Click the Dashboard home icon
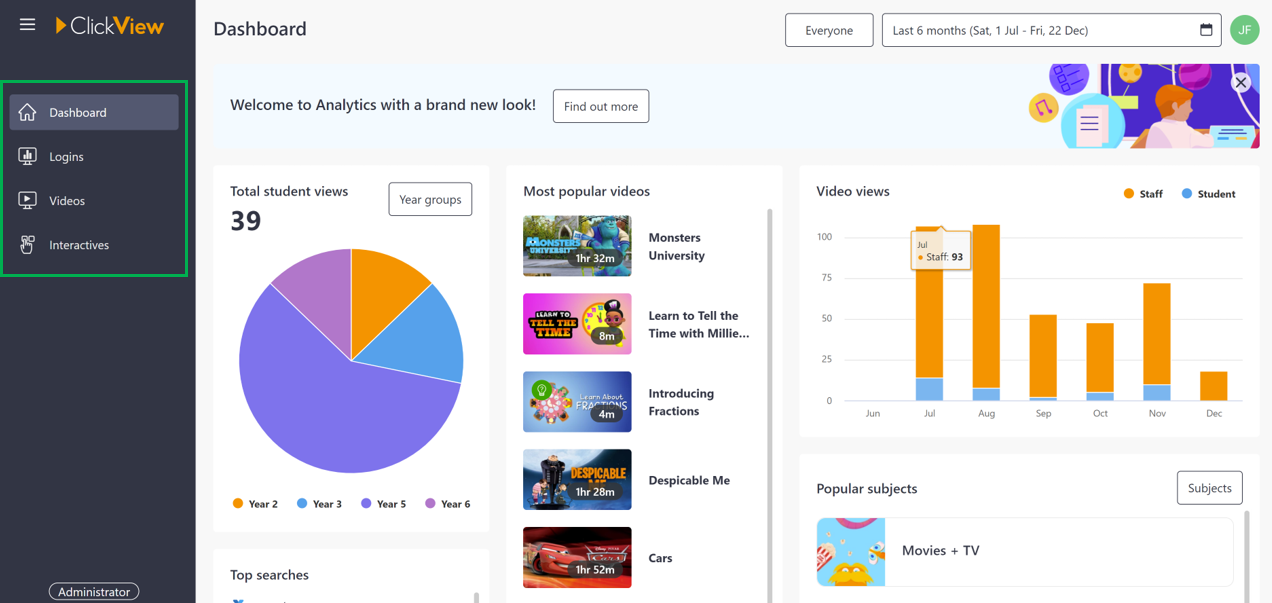Viewport: 1272px width, 603px height. [x=28, y=112]
